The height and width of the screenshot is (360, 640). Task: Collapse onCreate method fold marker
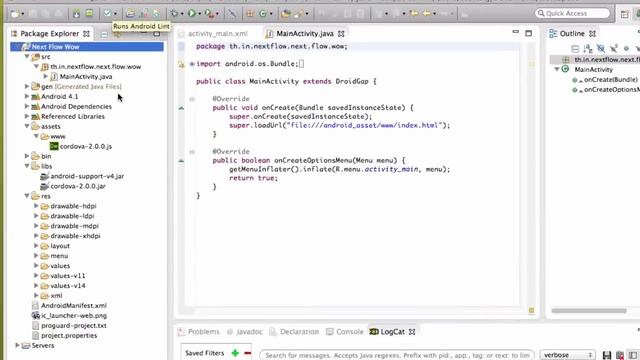pos(192,99)
